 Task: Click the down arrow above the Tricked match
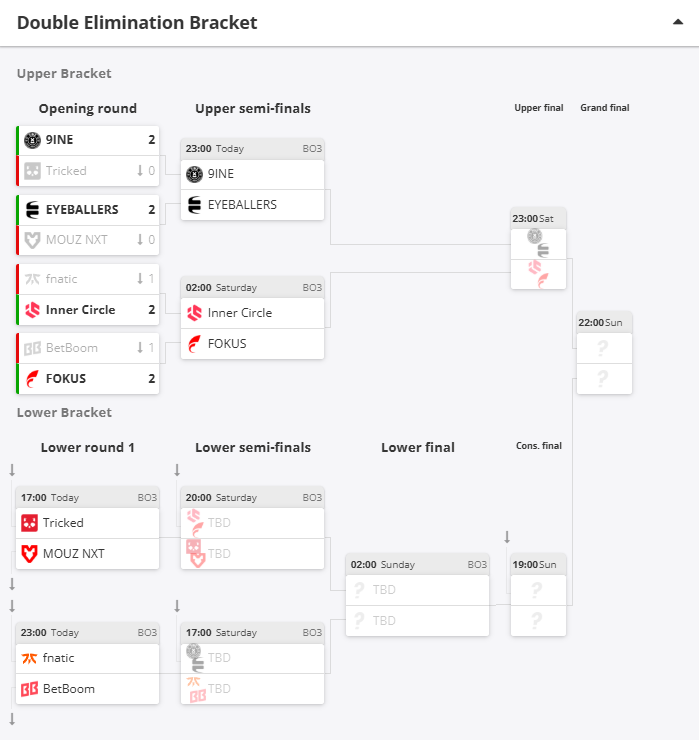coord(12,470)
